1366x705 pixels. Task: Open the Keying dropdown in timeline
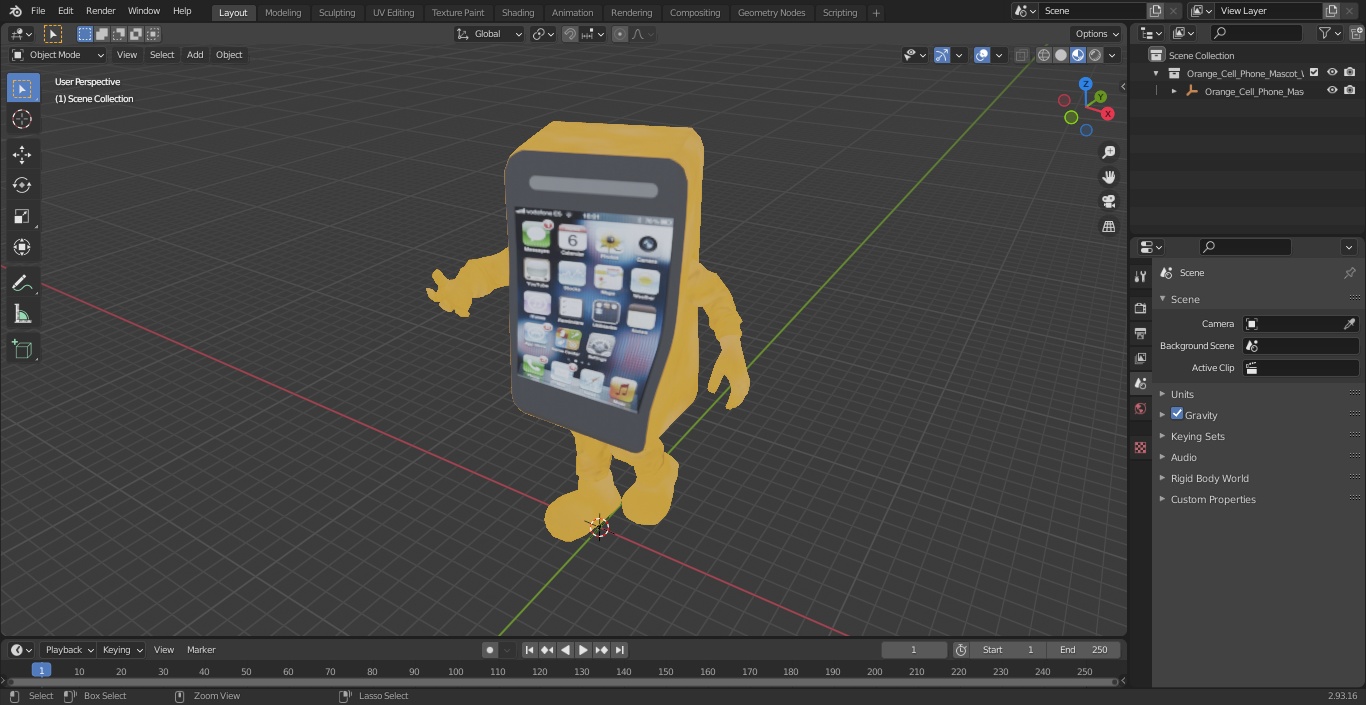point(122,650)
